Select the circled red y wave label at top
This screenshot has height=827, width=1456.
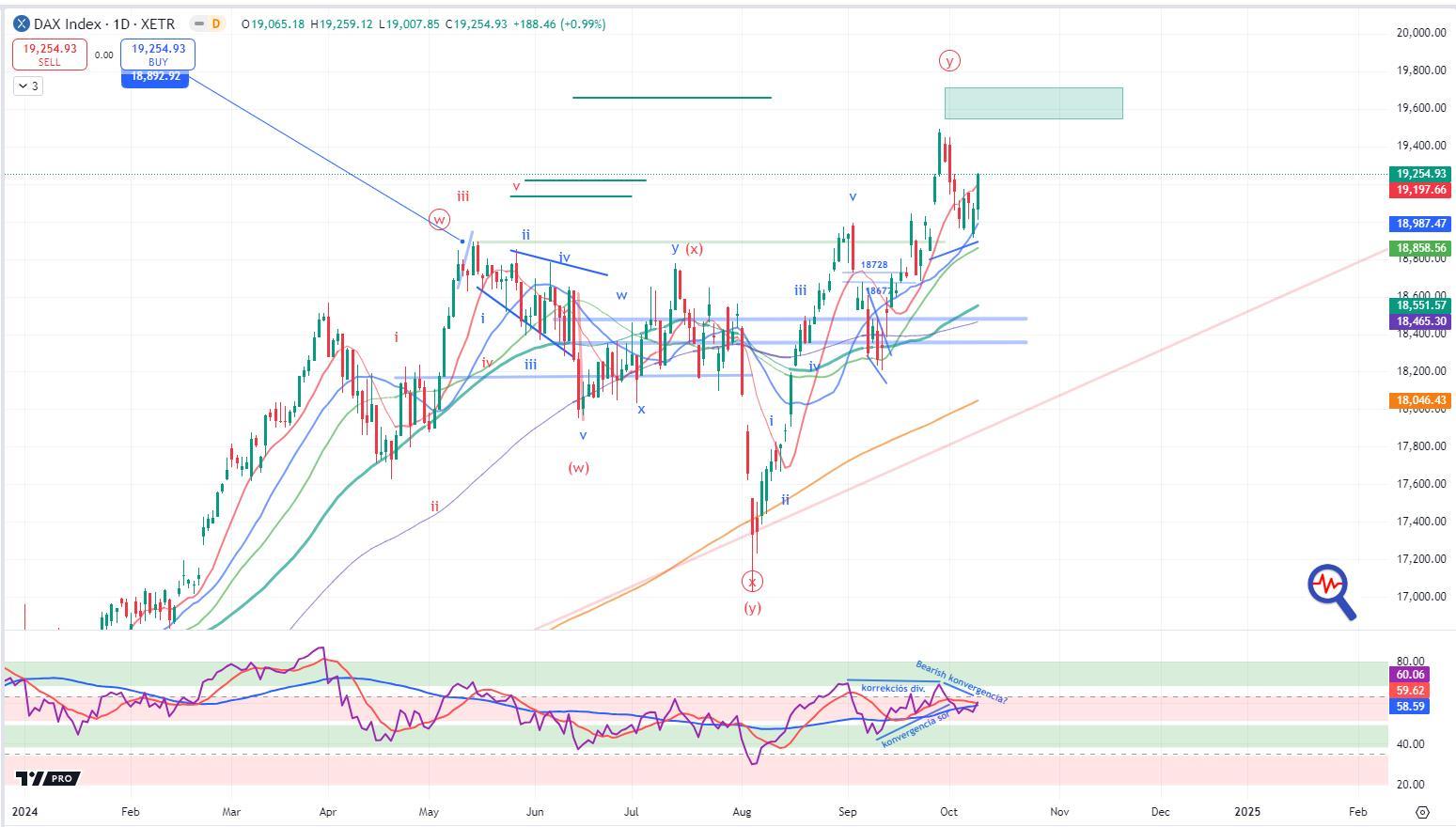pos(949,61)
